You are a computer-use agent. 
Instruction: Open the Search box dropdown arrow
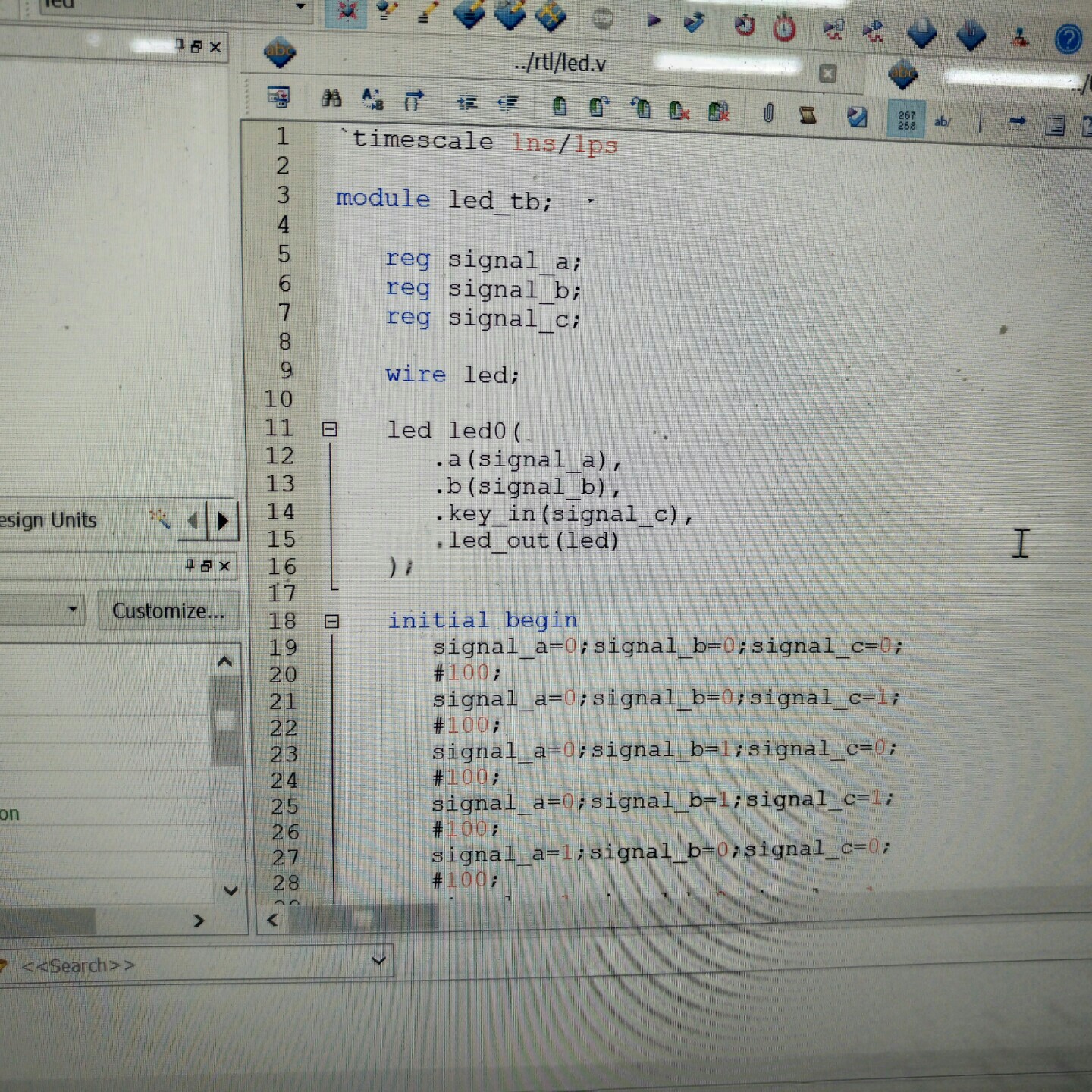[x=378, y=962]
